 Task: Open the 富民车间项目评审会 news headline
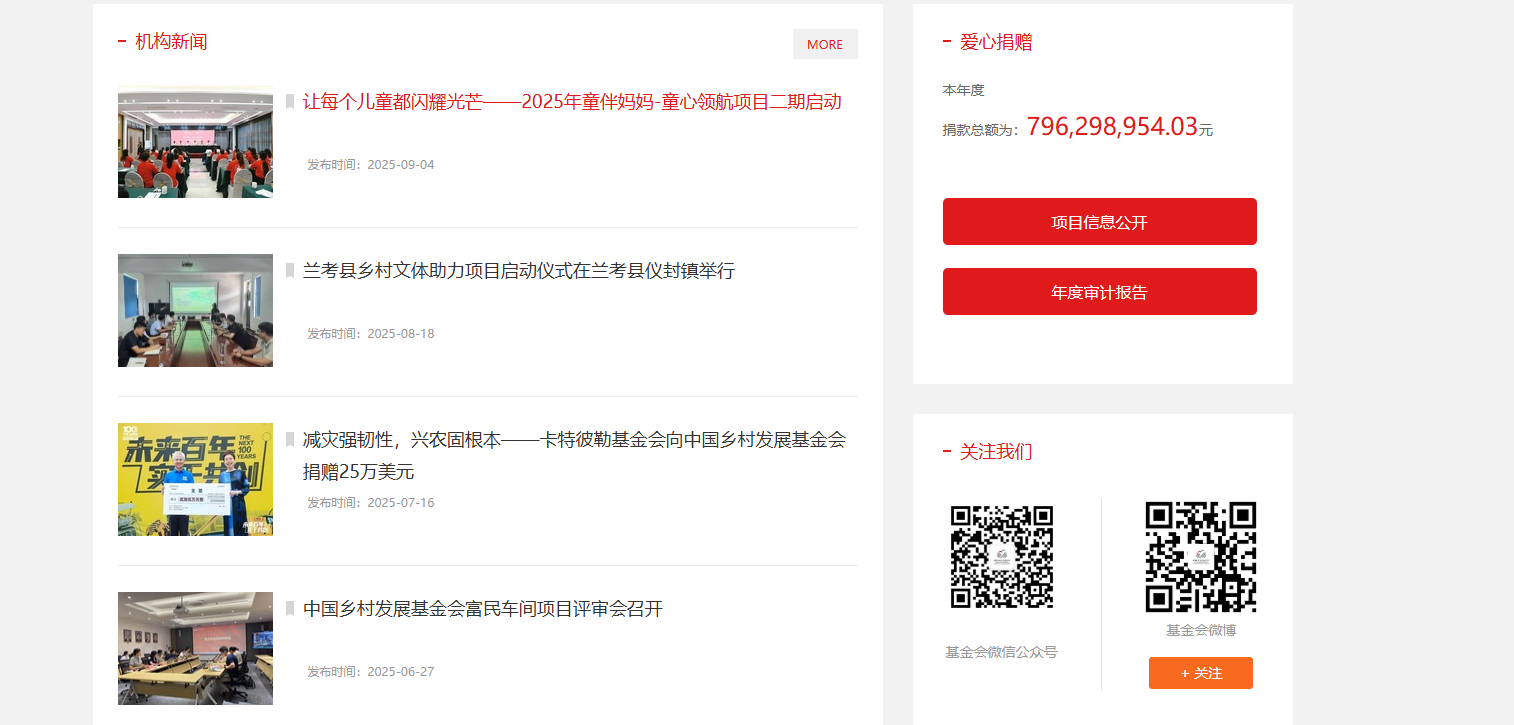482,609
